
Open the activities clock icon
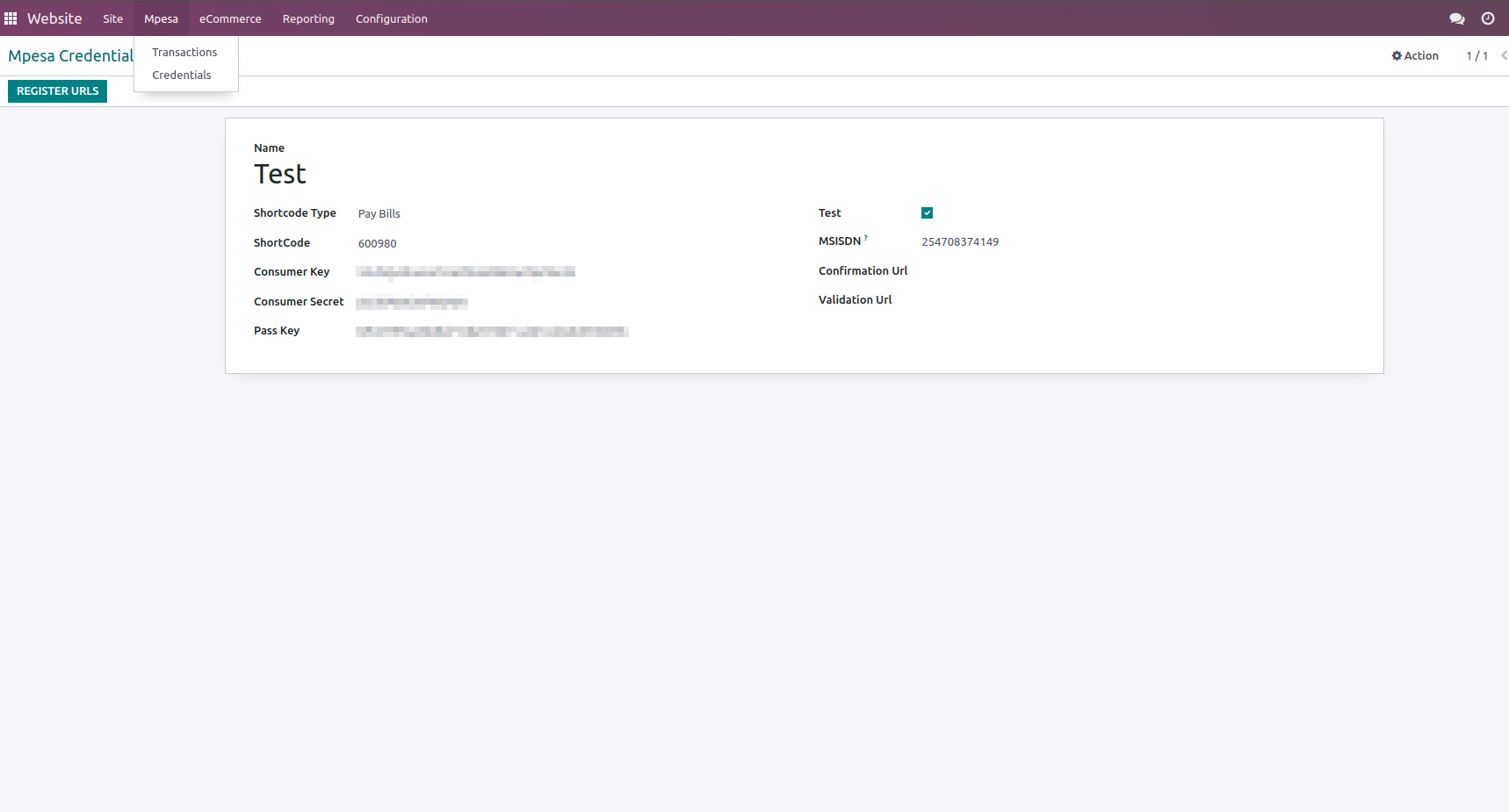(1487, 18)
